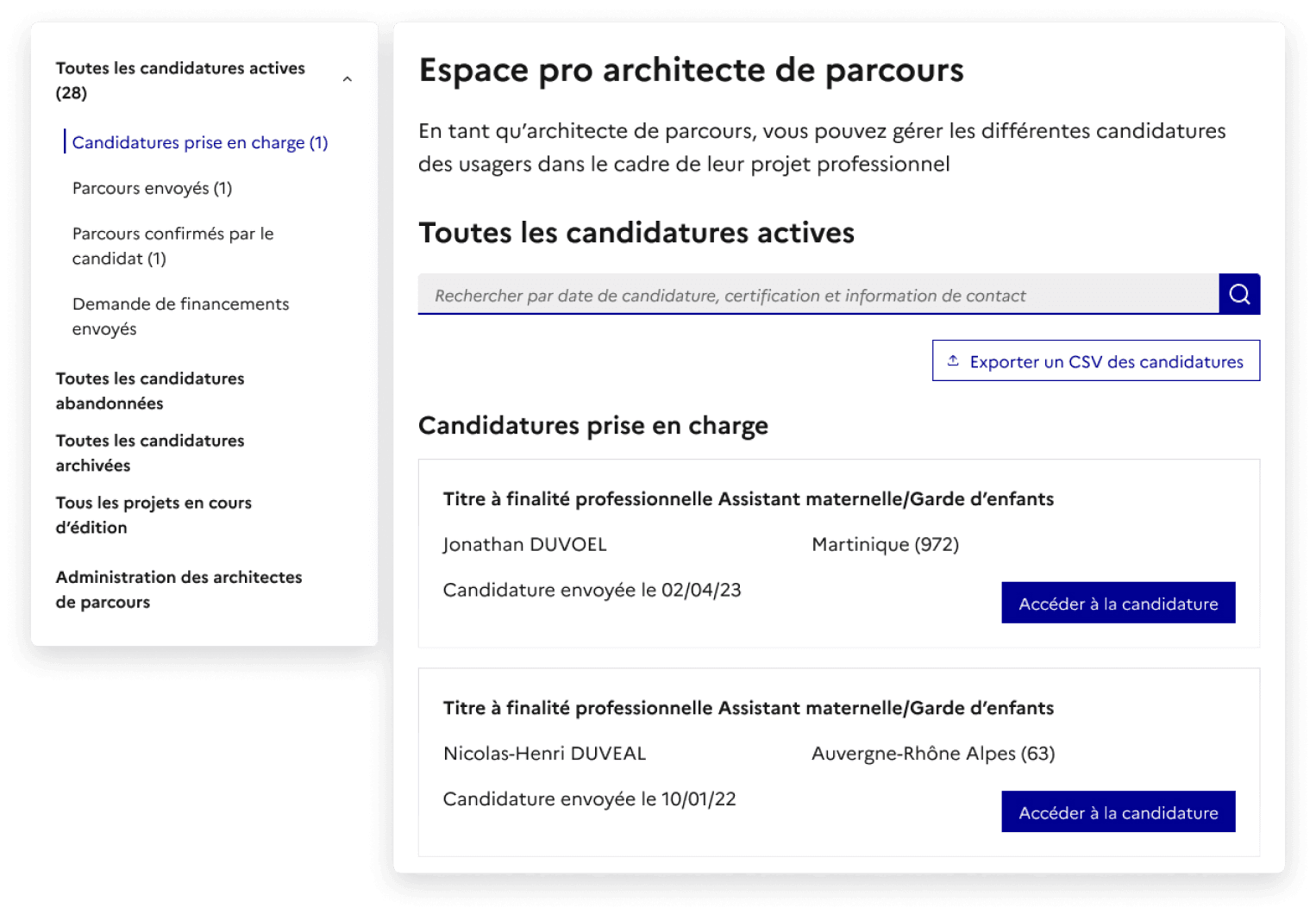This screenshot has height=914, width=1316.
Task: Select 'Demande de financements envoyés'
Action: point(180,316)
